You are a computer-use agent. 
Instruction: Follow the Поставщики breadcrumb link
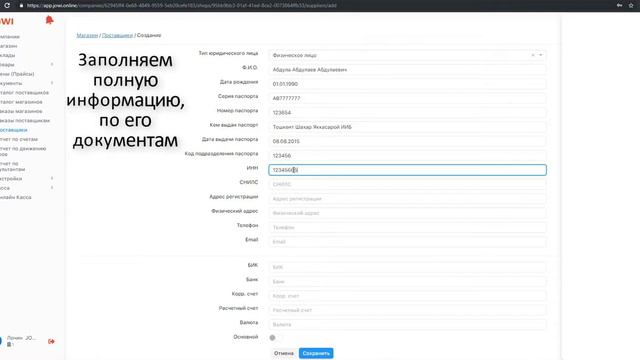coord(118,36)
